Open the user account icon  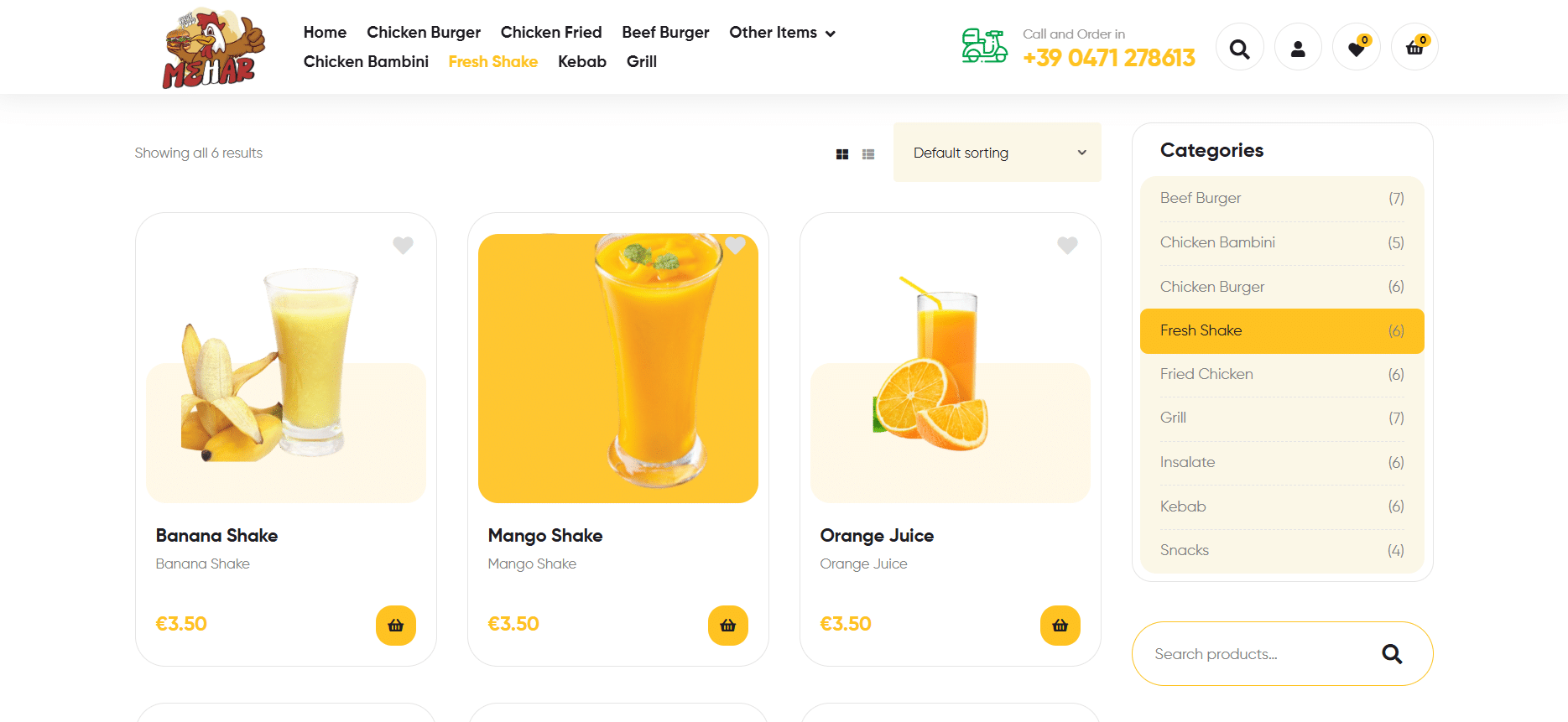pos(1298,49)
